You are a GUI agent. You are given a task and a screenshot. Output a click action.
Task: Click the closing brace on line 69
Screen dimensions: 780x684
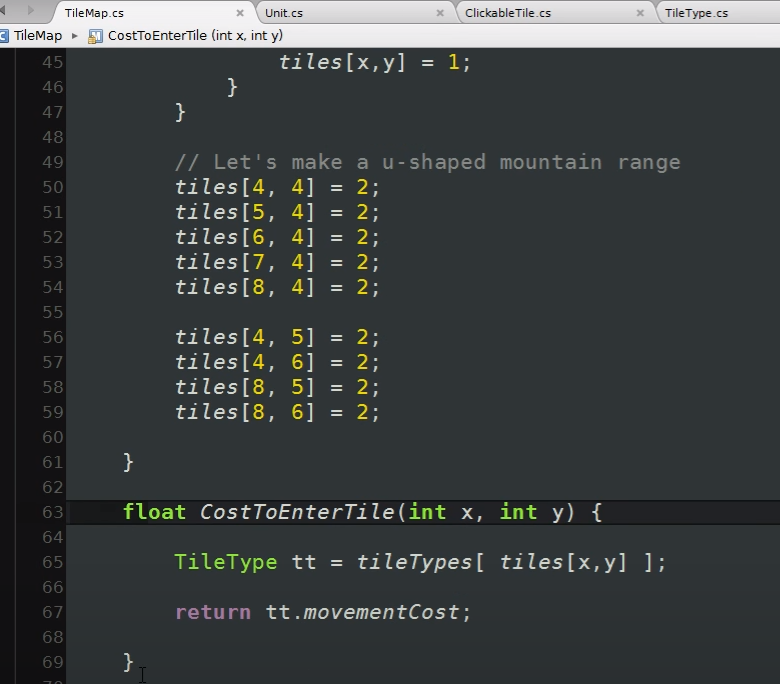pyautogui.click(x=128, y=662)
